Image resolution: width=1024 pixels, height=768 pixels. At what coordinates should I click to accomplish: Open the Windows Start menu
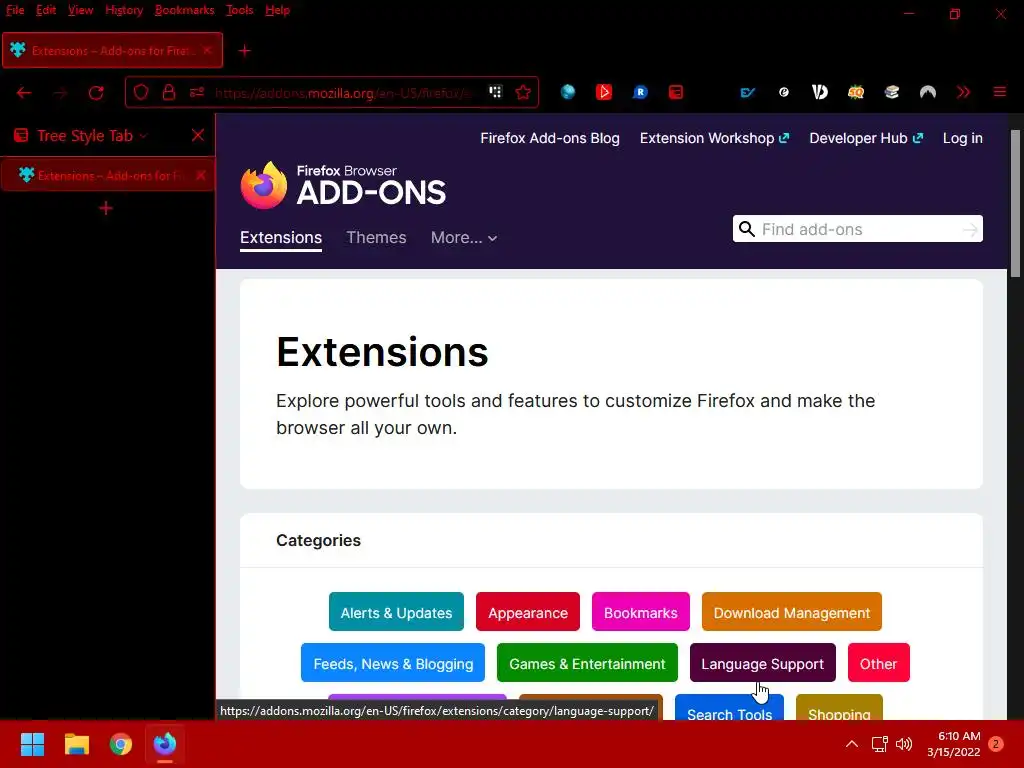(x=32, y=744)
